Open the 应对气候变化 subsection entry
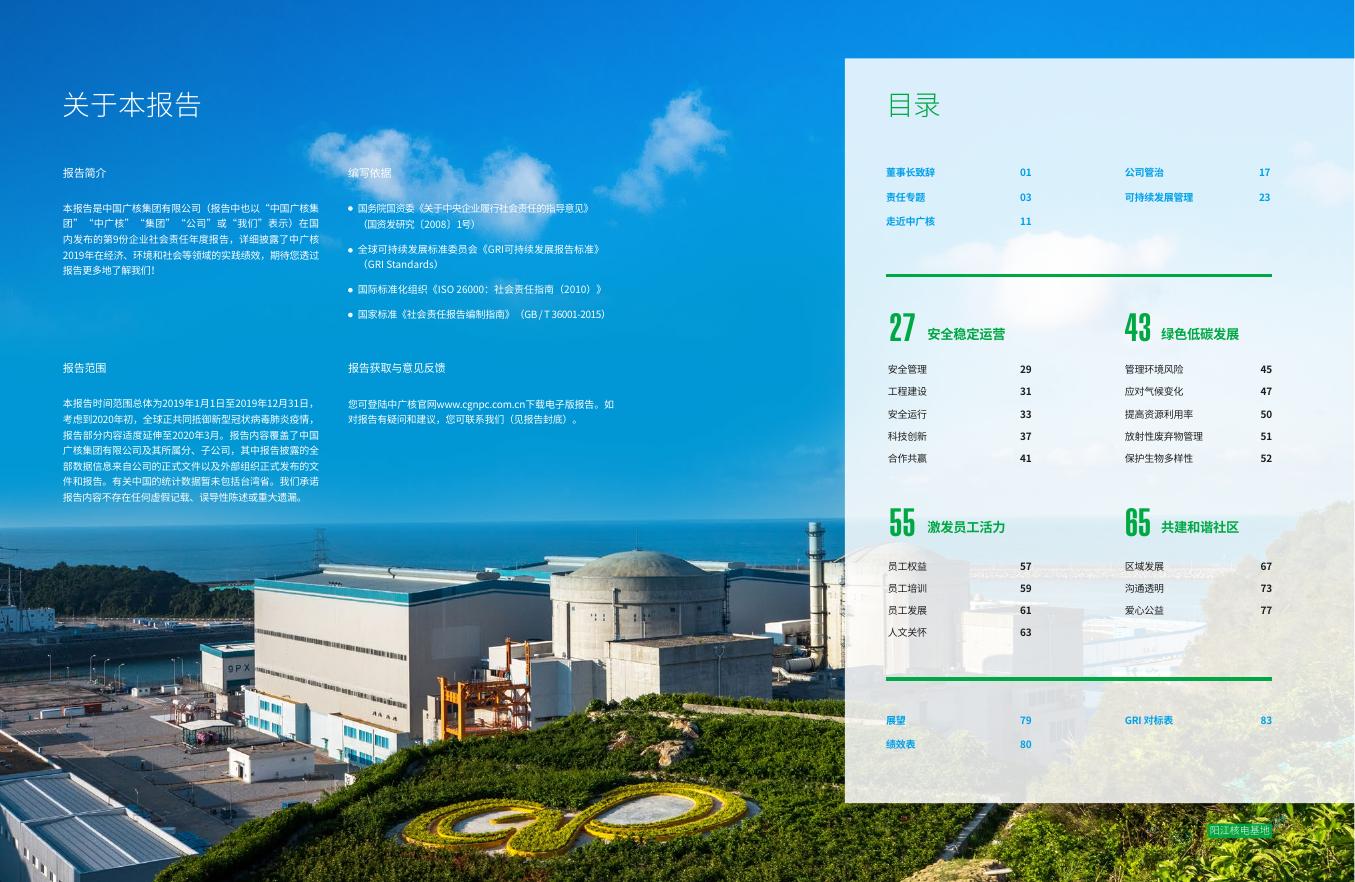Screen dimensions: 1355x882 [1153, 391]
